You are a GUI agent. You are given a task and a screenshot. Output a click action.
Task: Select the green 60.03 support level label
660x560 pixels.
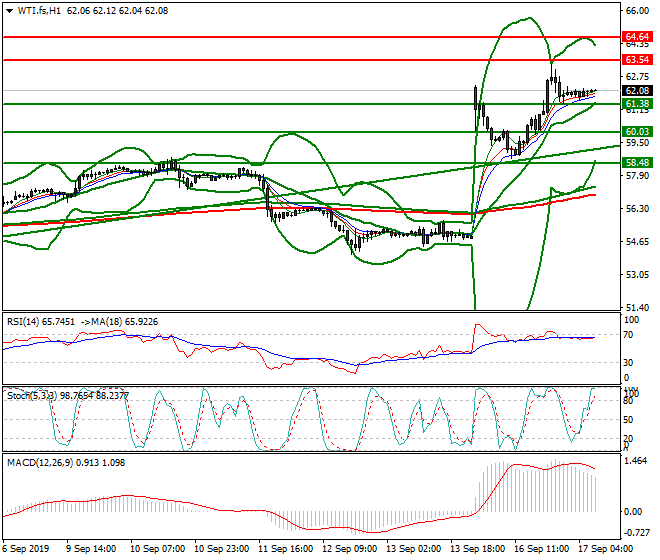637,132
